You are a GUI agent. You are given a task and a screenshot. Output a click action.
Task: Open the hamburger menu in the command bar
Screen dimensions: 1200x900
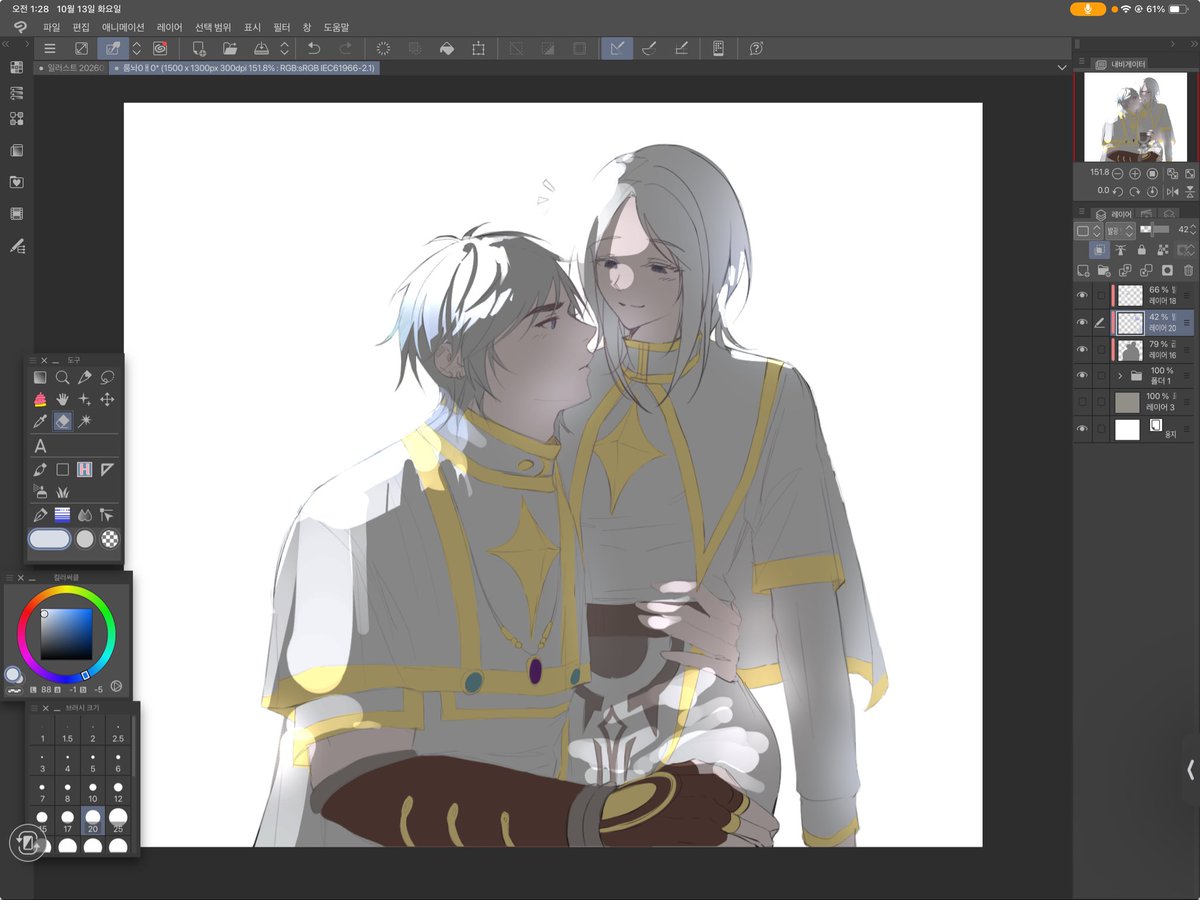[50, 48]
